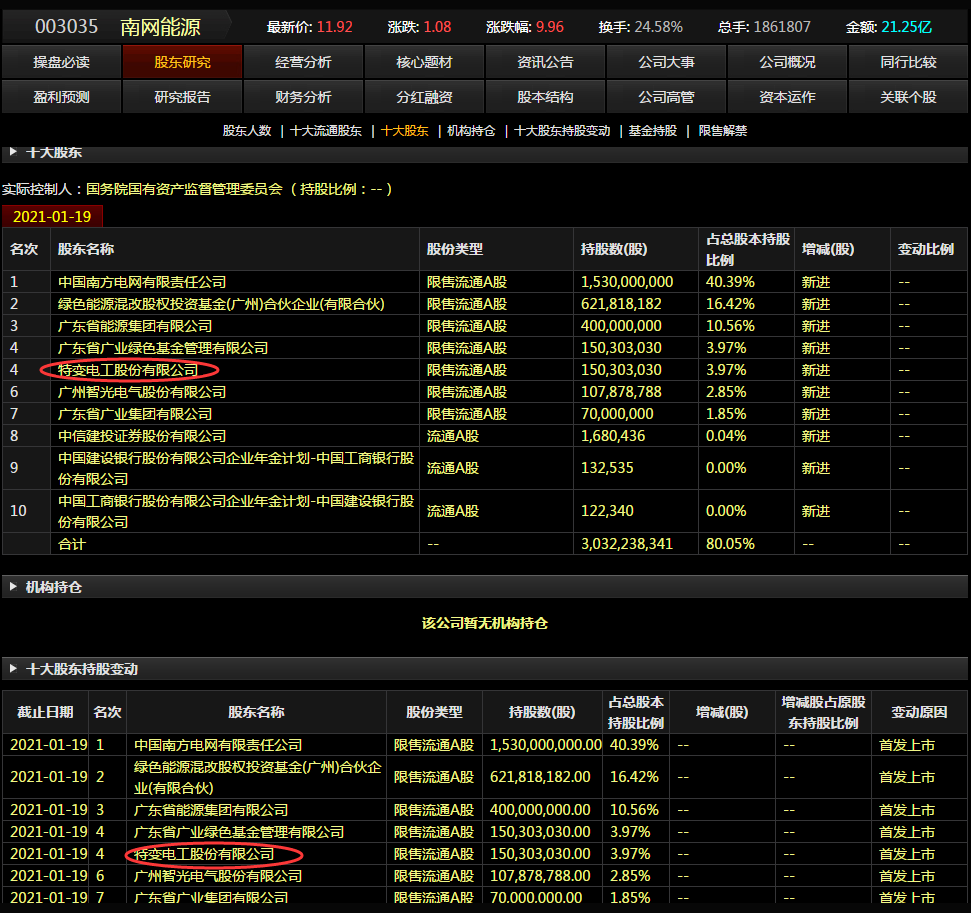
Task: Open the 同行比较 tab
Action: click(908, 62)
